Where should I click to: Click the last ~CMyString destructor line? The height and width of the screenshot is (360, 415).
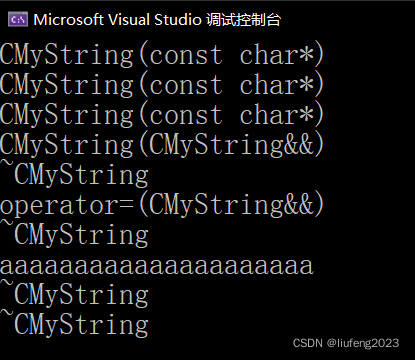click(74, 324)
